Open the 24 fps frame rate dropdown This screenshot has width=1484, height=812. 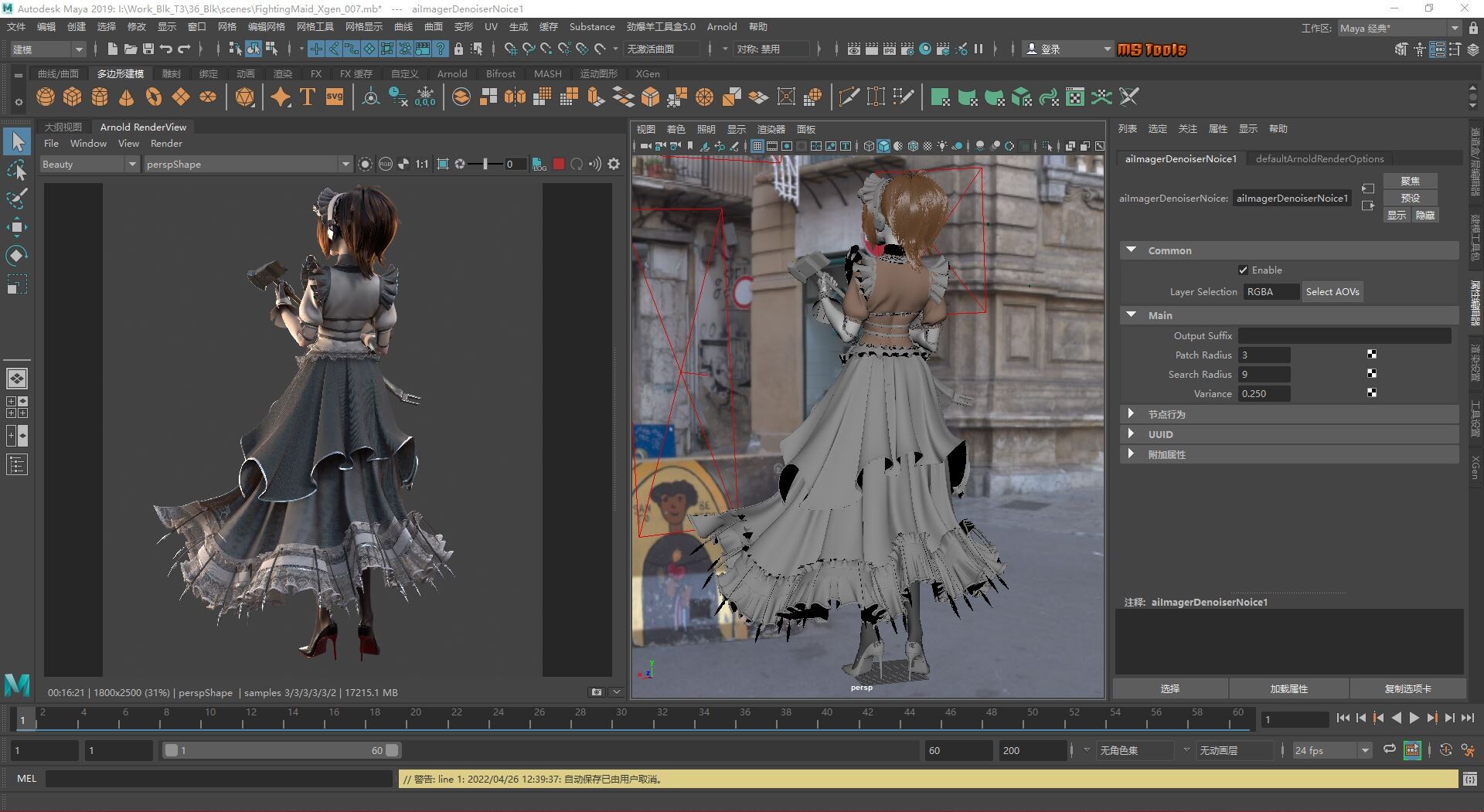point(1331,750)
